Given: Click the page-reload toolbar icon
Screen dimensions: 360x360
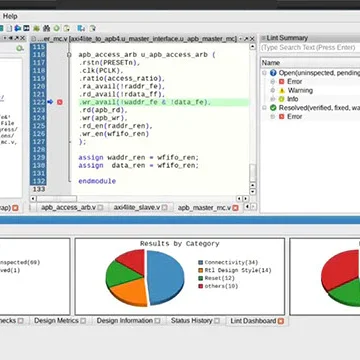Looking at the screenshot, I should [66, 28].
